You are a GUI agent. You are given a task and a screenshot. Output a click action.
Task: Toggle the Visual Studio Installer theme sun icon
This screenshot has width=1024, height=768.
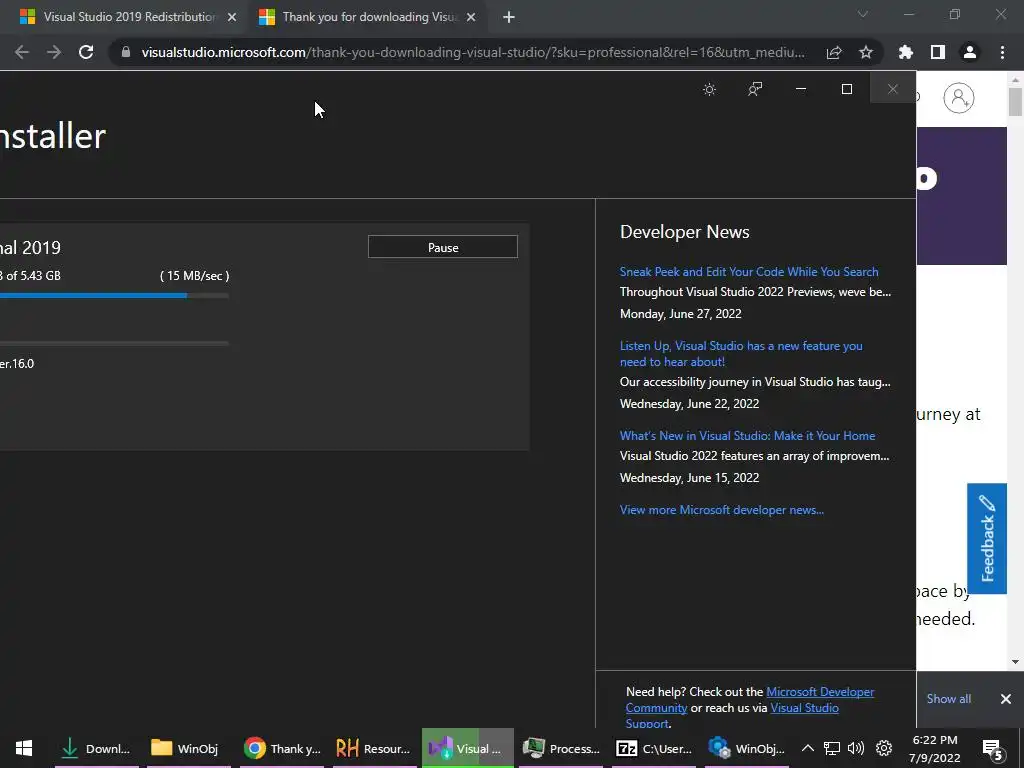coord(709,89)
